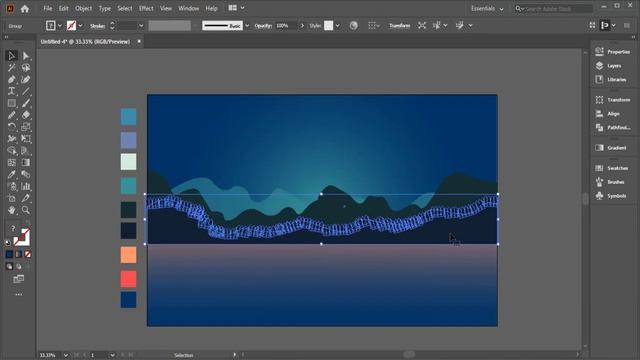Open the File menu
640x360 pixels.
(48, 9)
